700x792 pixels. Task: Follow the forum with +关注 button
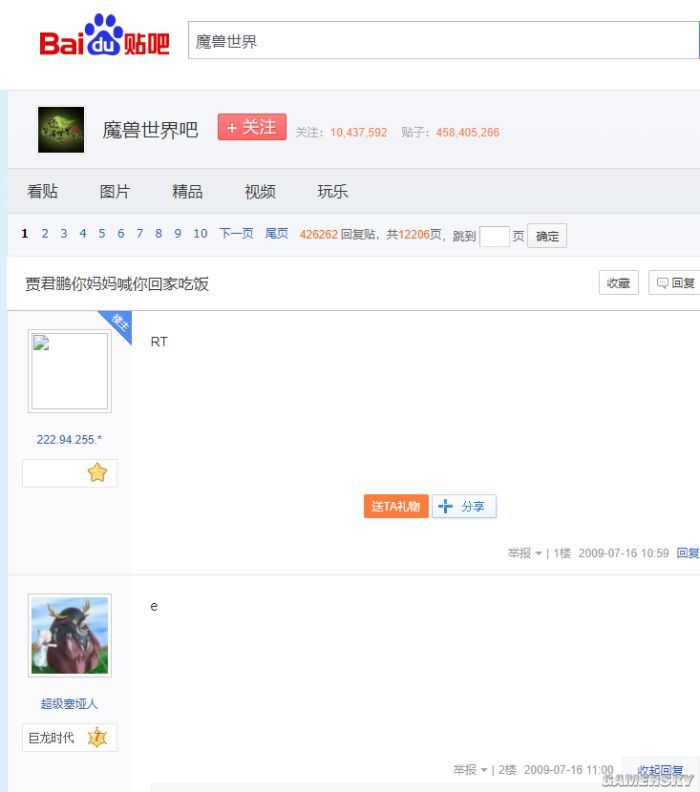coord(252,127)
